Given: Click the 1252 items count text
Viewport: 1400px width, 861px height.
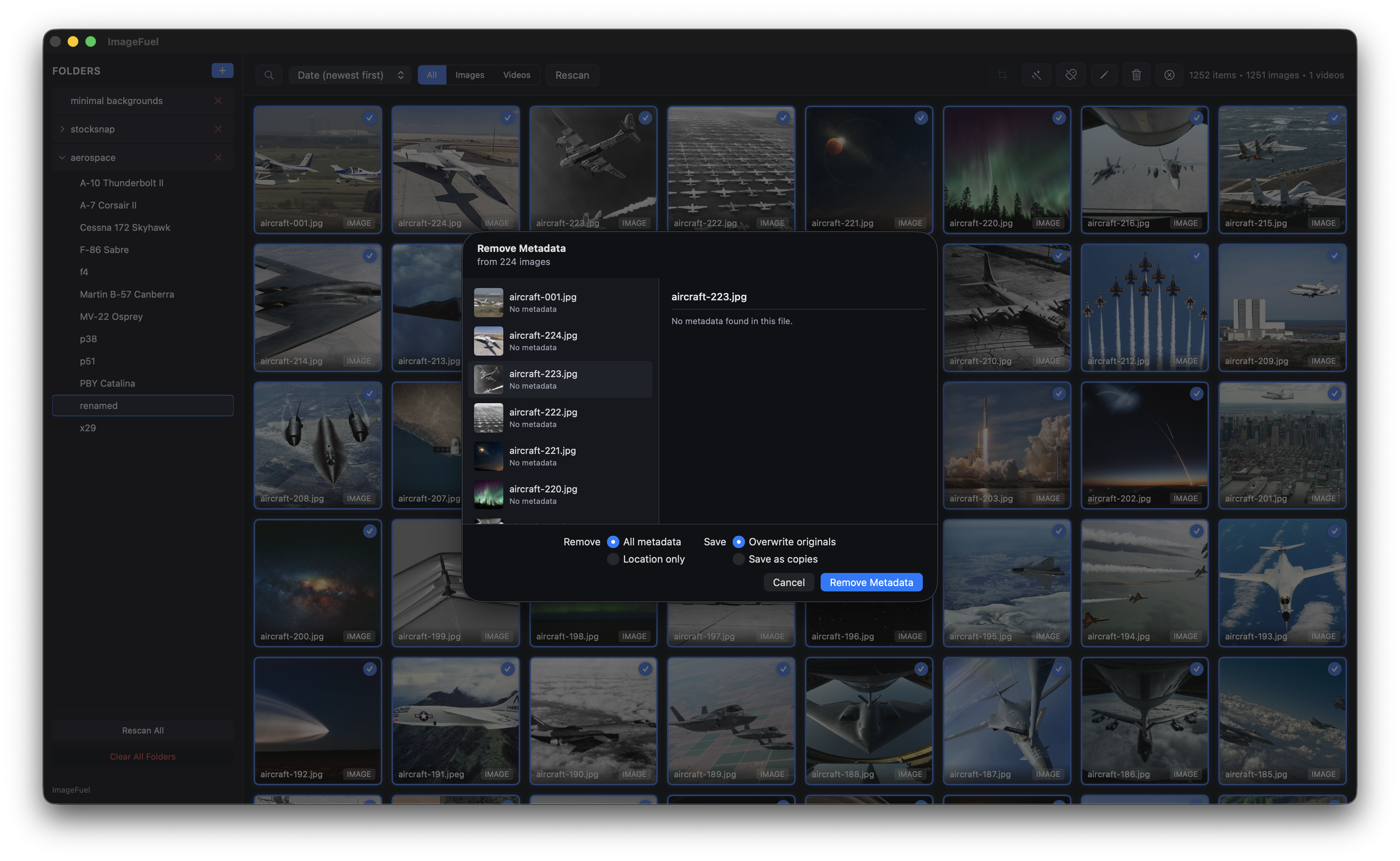Looking at the screenshot, I should pyautogui.click(x=1212, y=75).
